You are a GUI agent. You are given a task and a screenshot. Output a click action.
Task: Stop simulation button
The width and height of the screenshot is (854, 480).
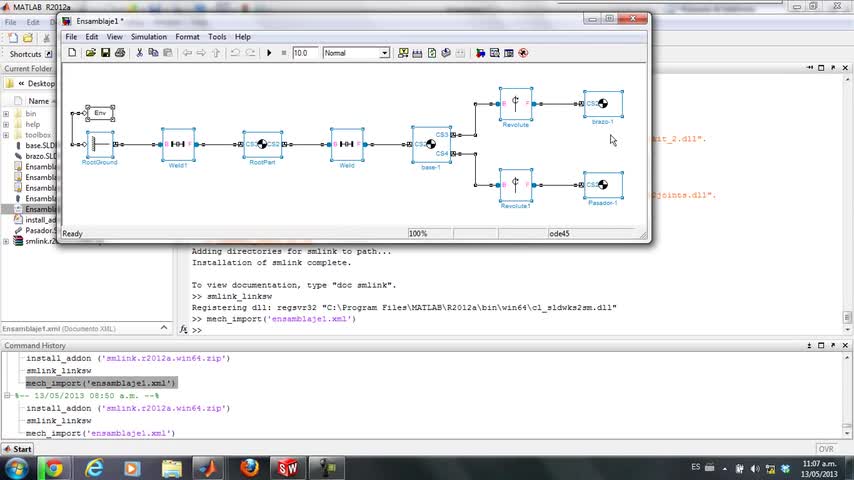pos(284,53)
